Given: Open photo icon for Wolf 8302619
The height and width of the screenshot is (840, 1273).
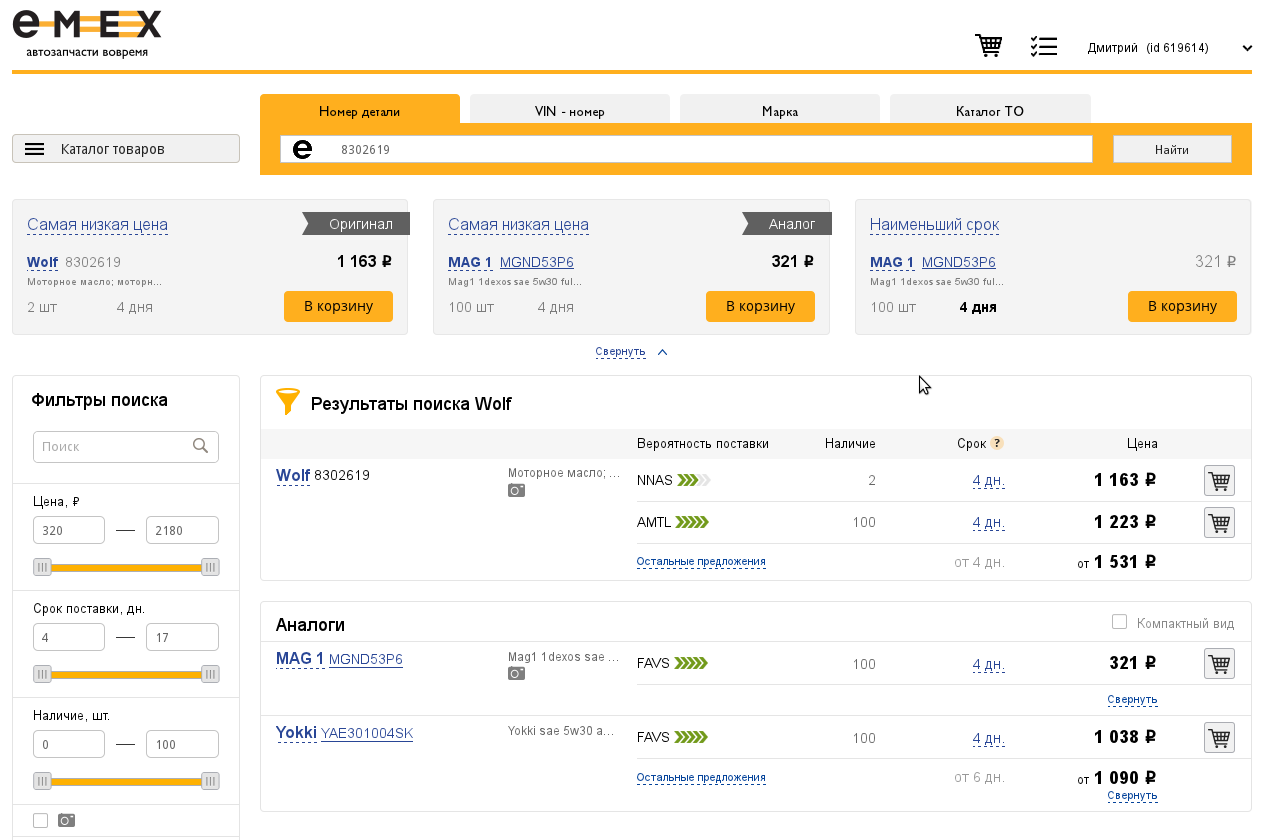Looking at the screenshot, I should click(516, 490).
